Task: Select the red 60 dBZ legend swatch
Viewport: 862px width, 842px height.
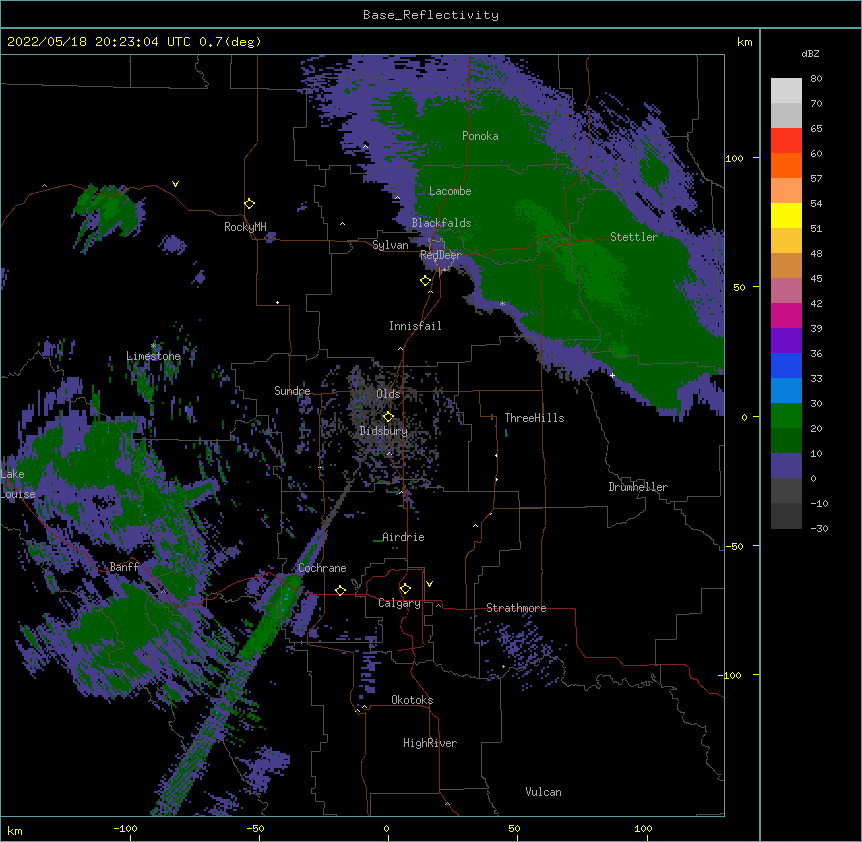Action: pyautogui.click(x=786, y=140)
